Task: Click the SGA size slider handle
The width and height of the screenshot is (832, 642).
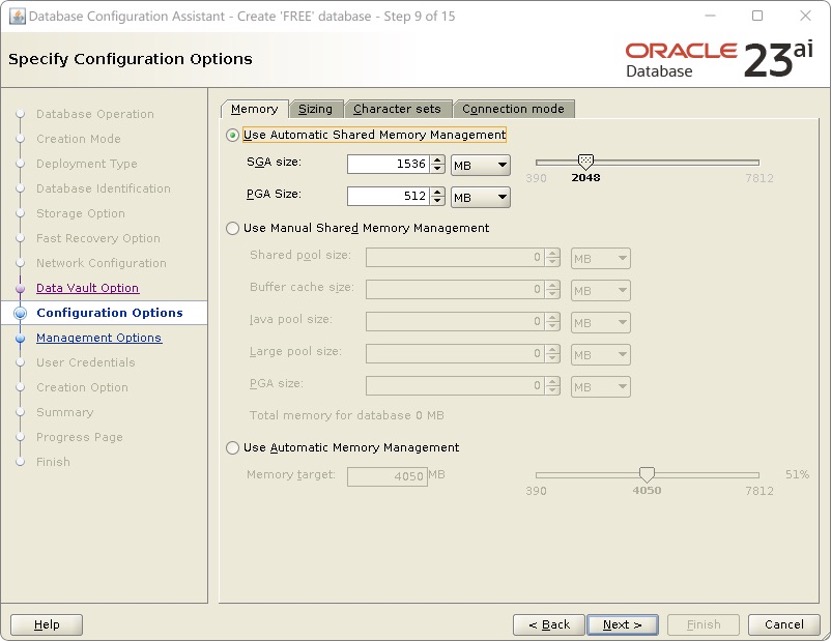Action: point(585,162)
